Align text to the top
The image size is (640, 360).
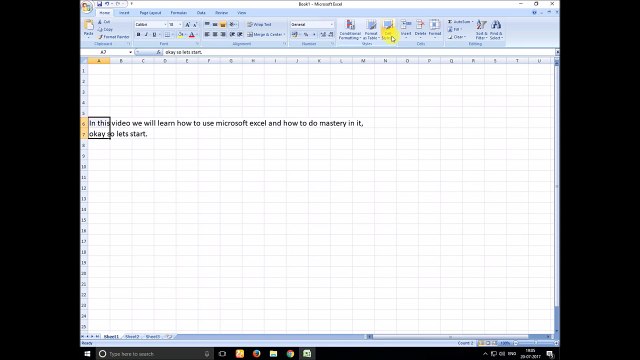pos(207,24)
